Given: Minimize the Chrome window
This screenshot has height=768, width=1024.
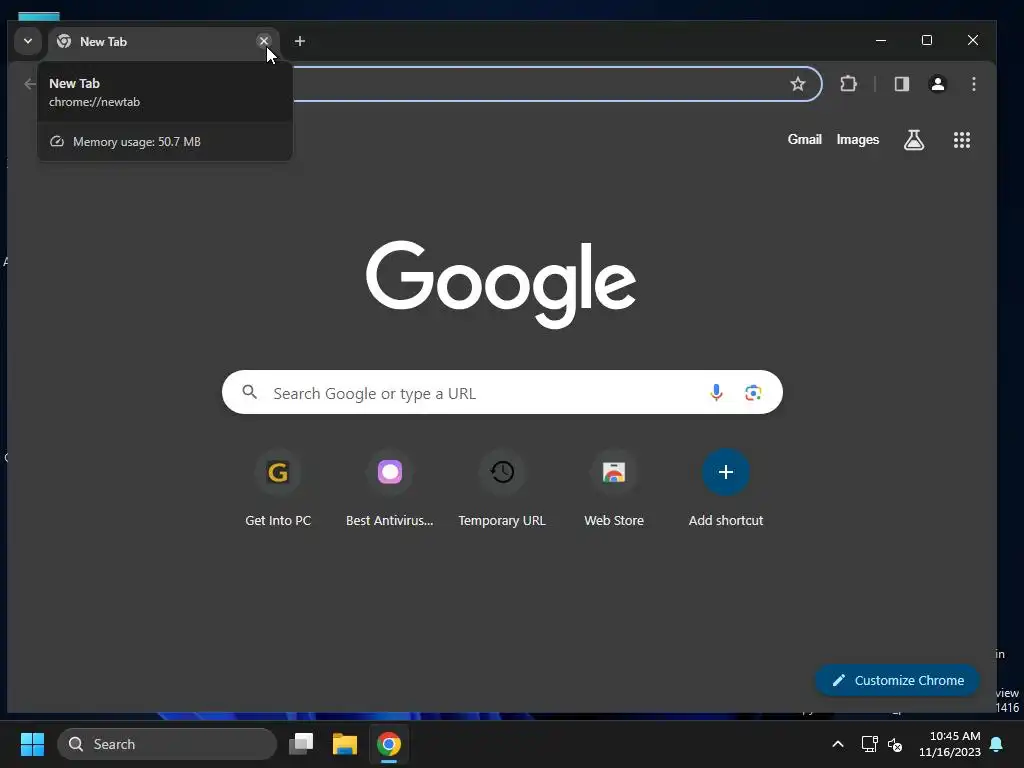Looking at the screenshot, I should click(x=881, y=40).
